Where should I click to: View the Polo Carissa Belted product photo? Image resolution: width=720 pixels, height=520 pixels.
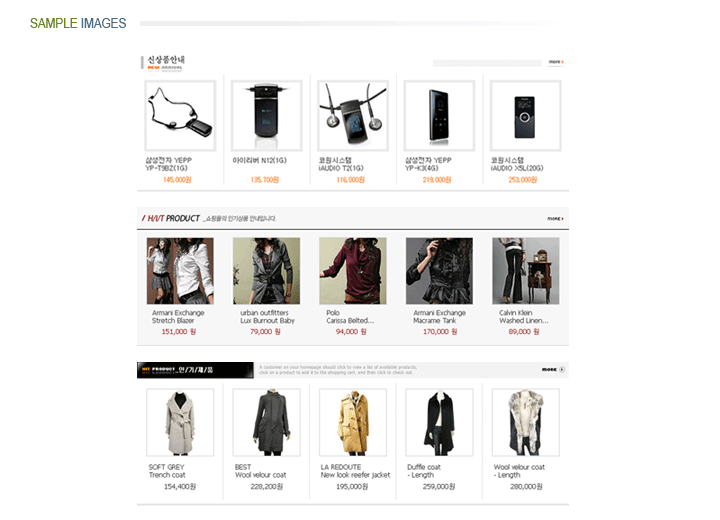pos(353,271)
